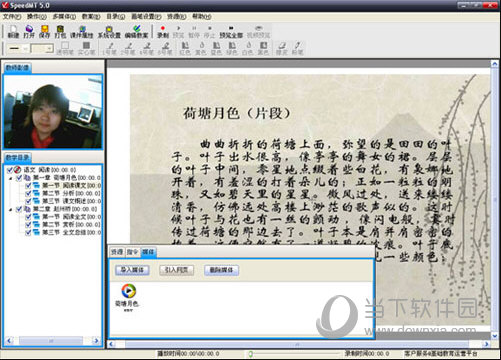Click the 打开 (Open) toolbar icon
The height and width of the screenshot is (360, 501).
click(x=29, y=32)
